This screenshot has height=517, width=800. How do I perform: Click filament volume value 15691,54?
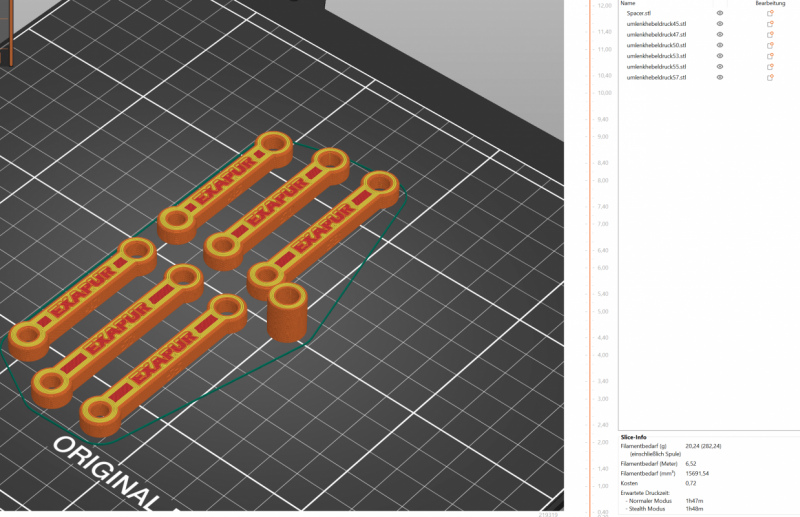tap(697, 474)
